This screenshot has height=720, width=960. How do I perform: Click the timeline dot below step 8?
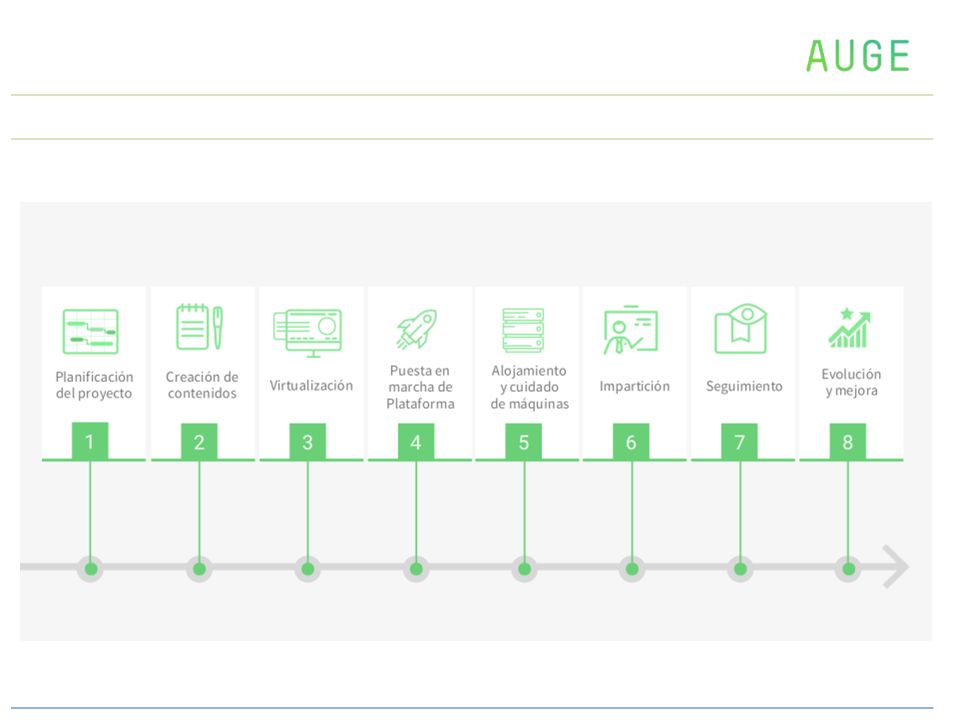[848, 569]
